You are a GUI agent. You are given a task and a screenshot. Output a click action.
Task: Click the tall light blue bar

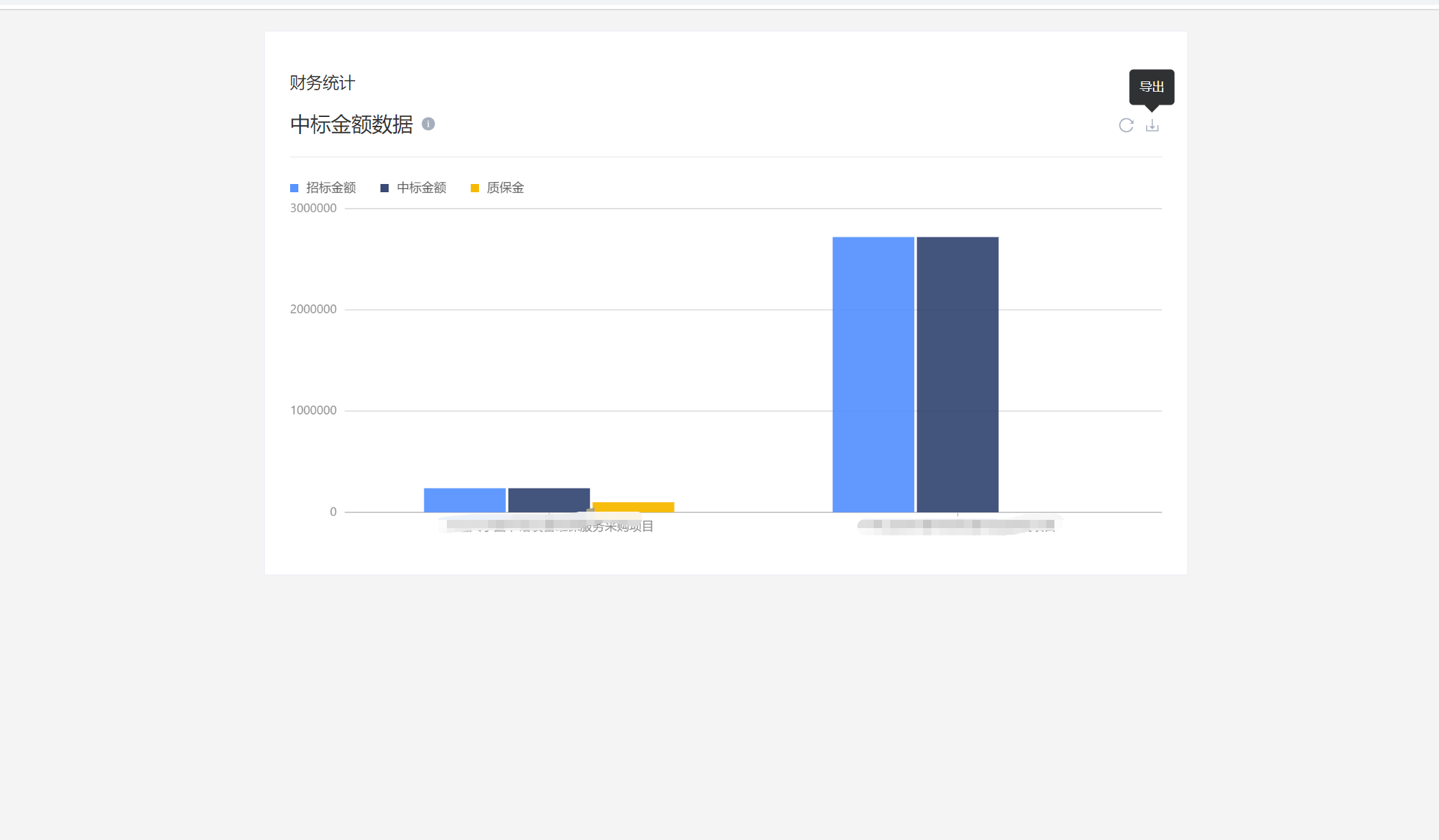coord(873,374)
